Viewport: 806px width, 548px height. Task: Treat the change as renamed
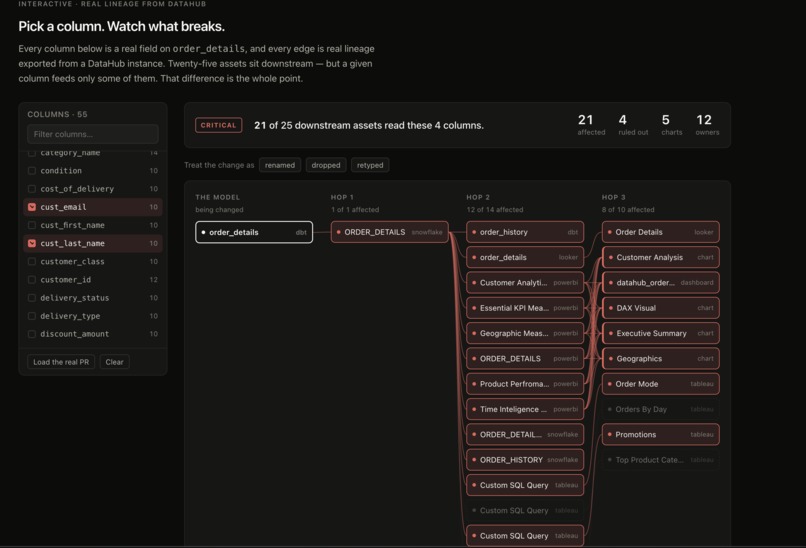point(280,165)
